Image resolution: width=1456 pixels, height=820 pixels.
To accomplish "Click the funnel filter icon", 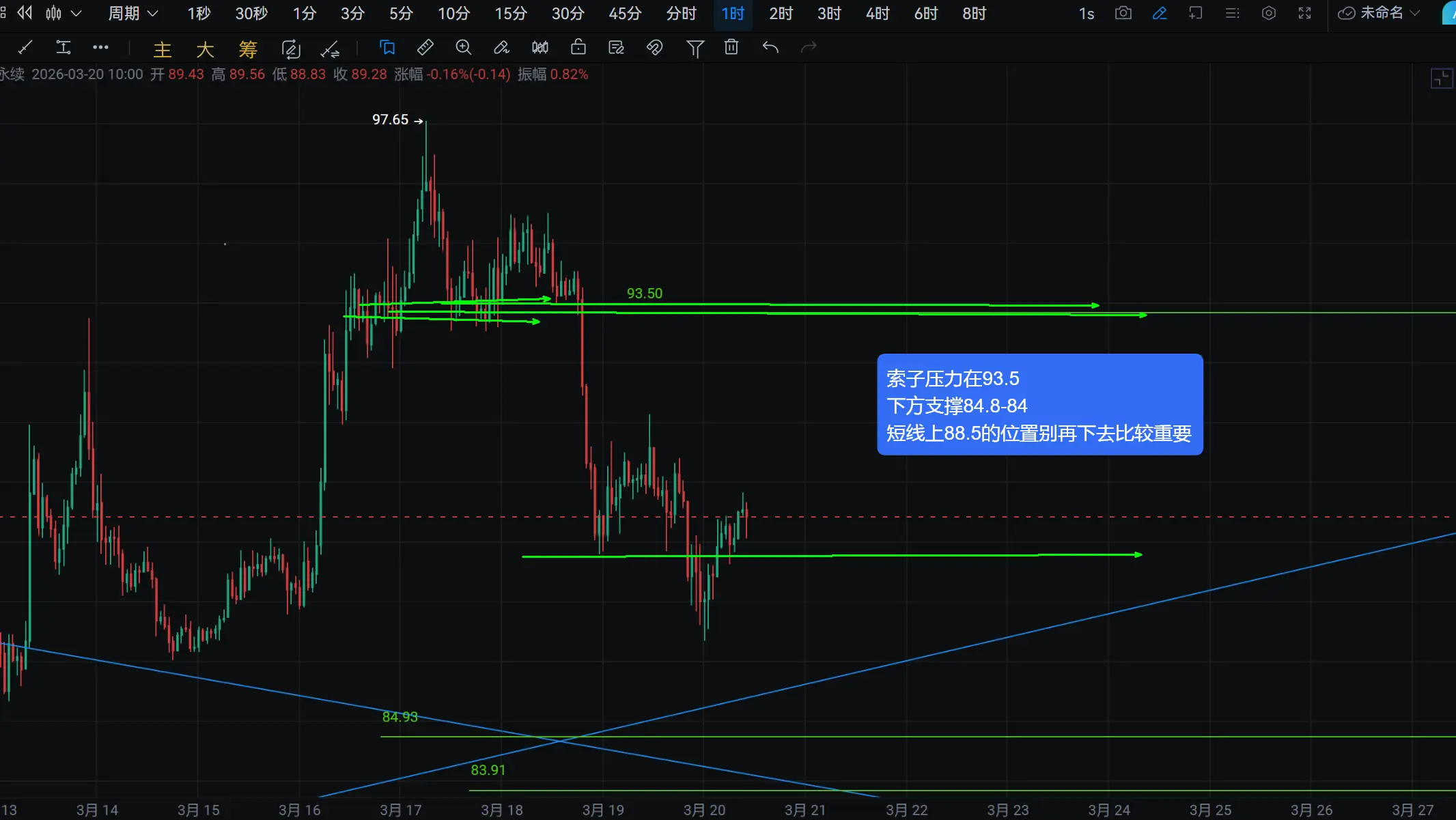I will click(x=695, y=48).
